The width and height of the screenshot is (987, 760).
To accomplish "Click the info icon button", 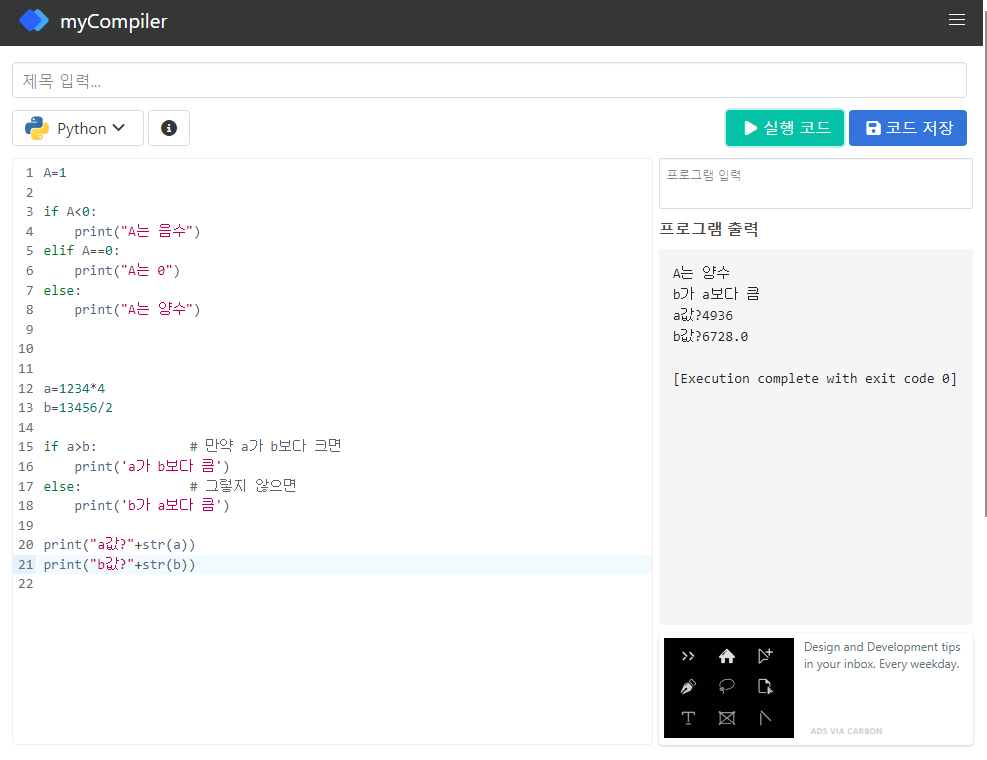I will tap(169, 128).
